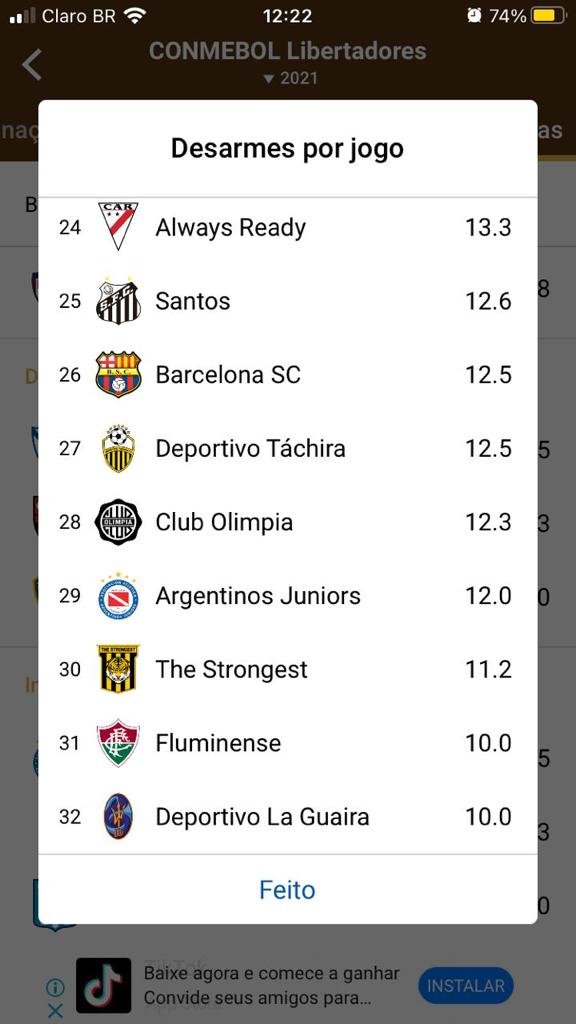The width and height of the screenshot is (576, 1024).
Task: Tap the Argentinos Juniors crest
Action: 118,596
